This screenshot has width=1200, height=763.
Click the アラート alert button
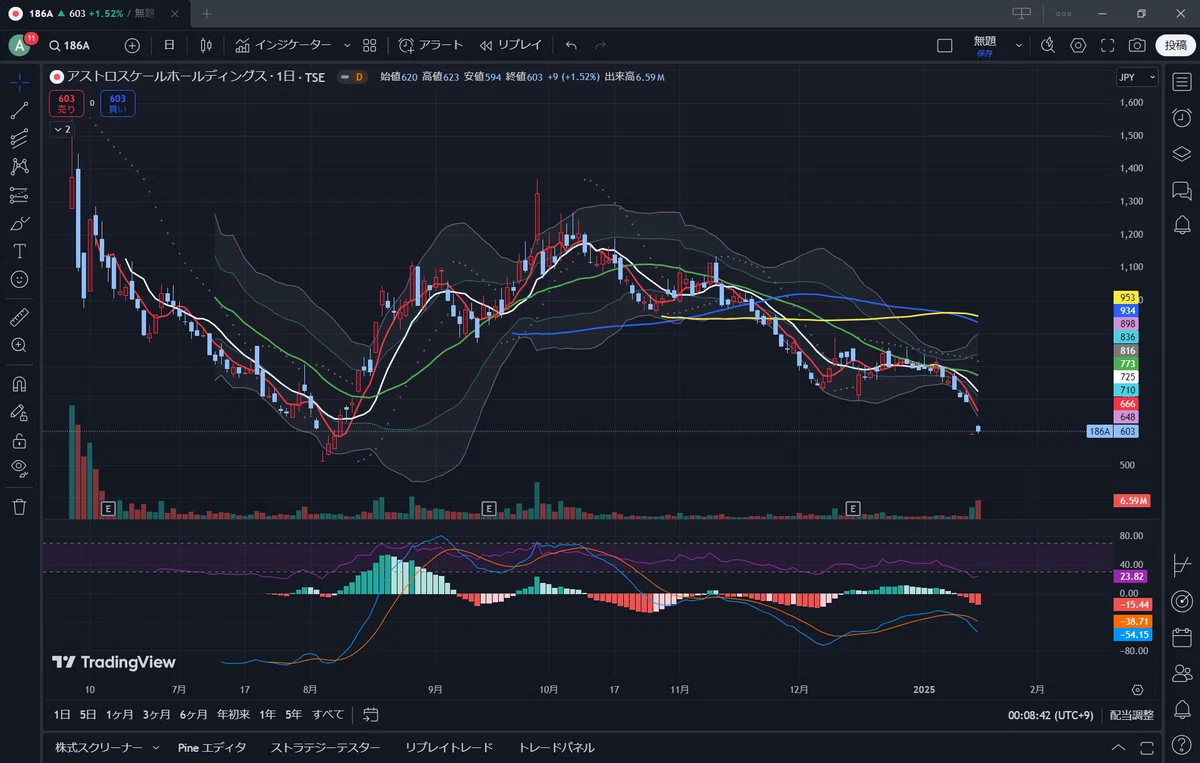(431, 45)
